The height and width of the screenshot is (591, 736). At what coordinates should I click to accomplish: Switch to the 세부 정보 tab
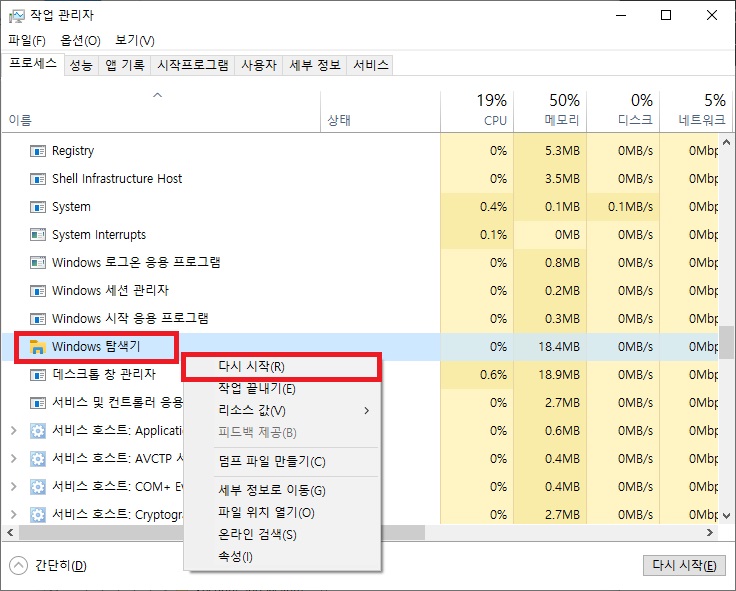pos(314,65)
